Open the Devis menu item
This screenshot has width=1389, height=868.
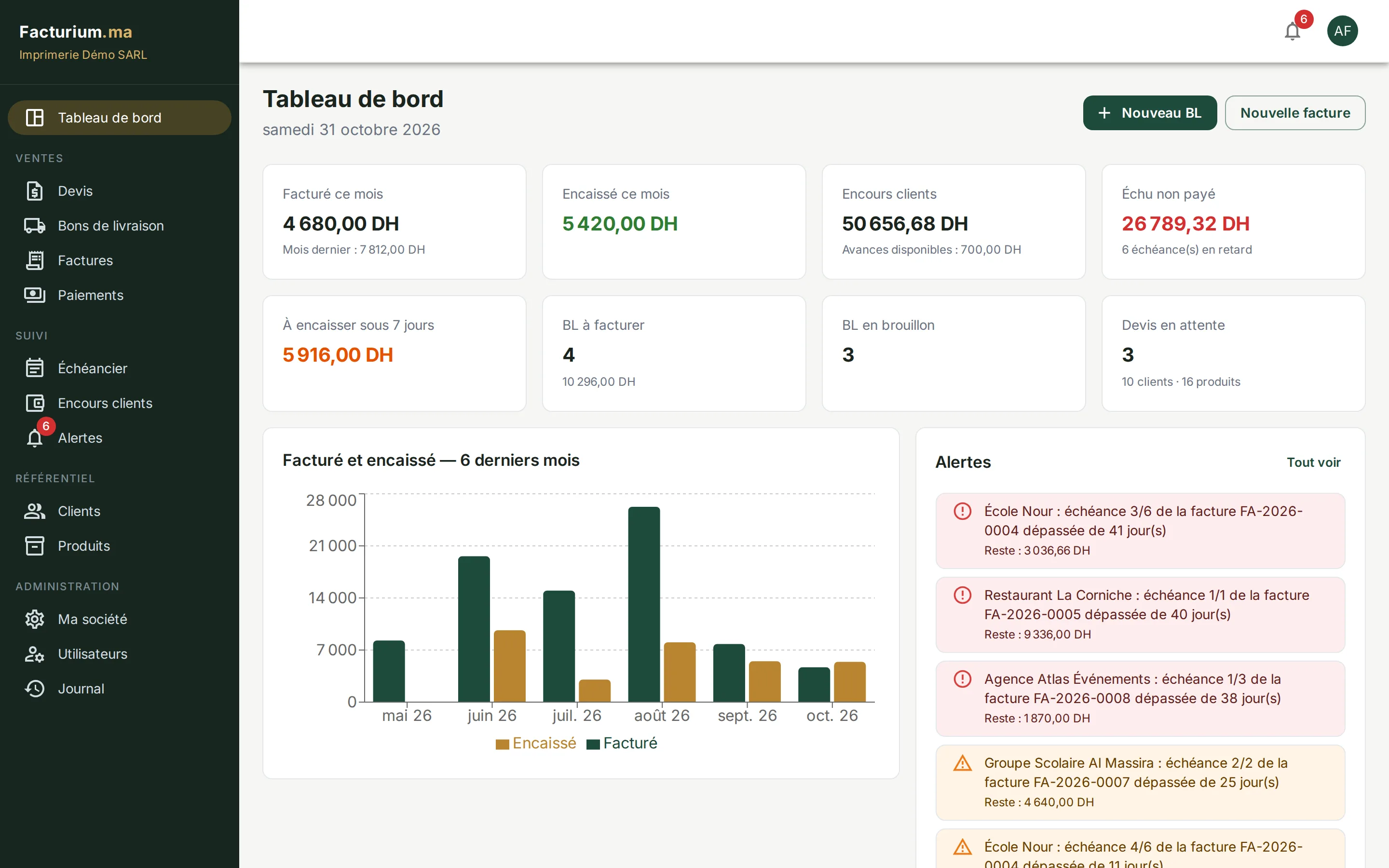coord(120,191)
